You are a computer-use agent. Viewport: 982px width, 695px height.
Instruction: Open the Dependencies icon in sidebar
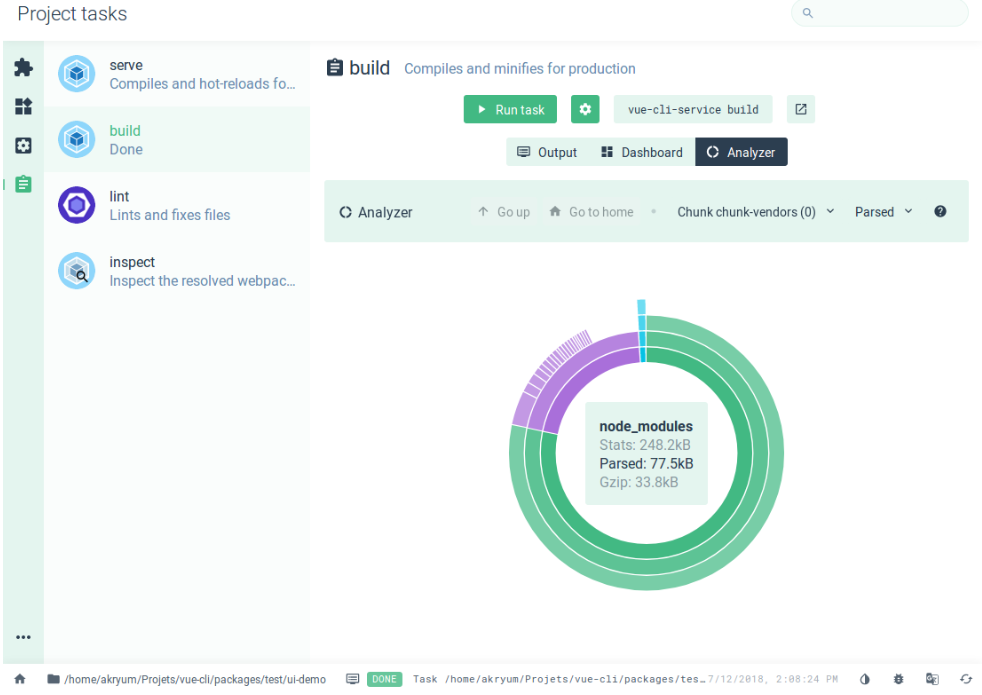23,107
